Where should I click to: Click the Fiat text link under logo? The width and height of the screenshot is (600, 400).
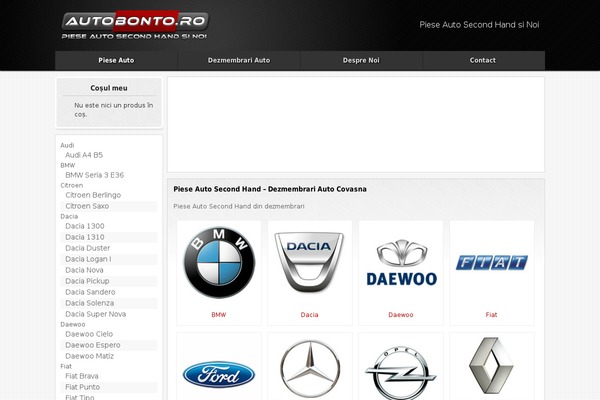coord(491,315)
